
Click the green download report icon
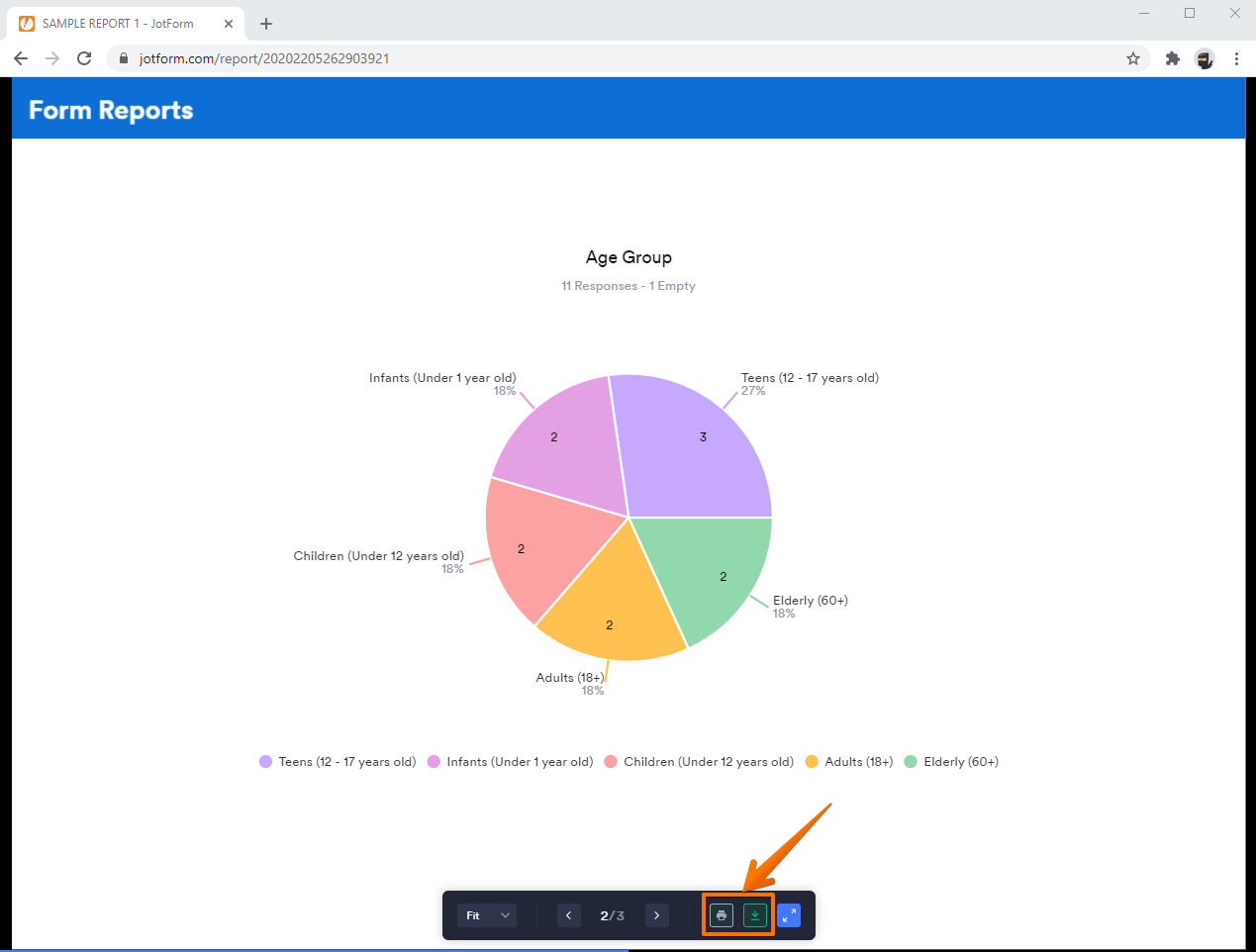[x=754, y=914]
